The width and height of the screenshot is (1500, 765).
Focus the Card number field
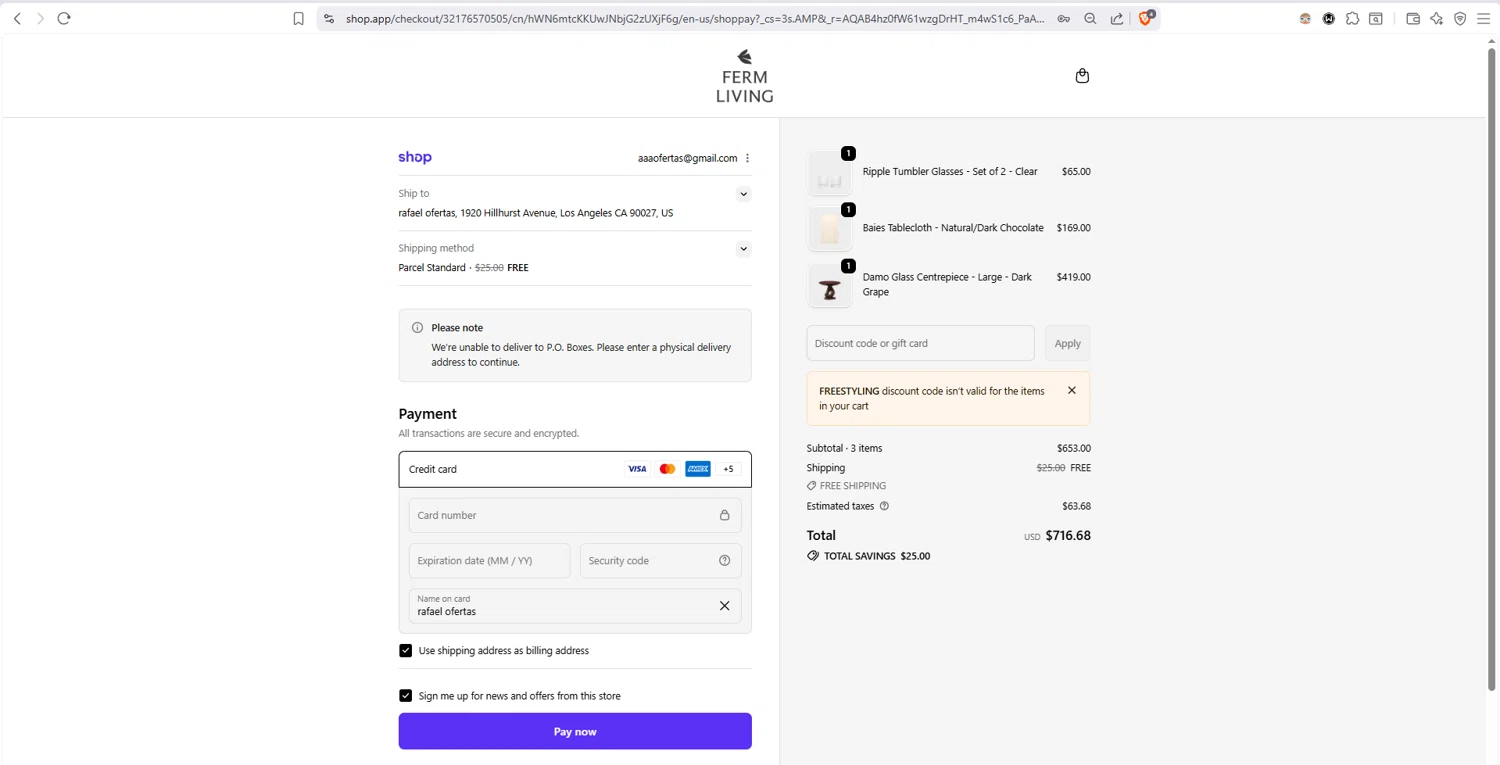click(x=575, y=515)
